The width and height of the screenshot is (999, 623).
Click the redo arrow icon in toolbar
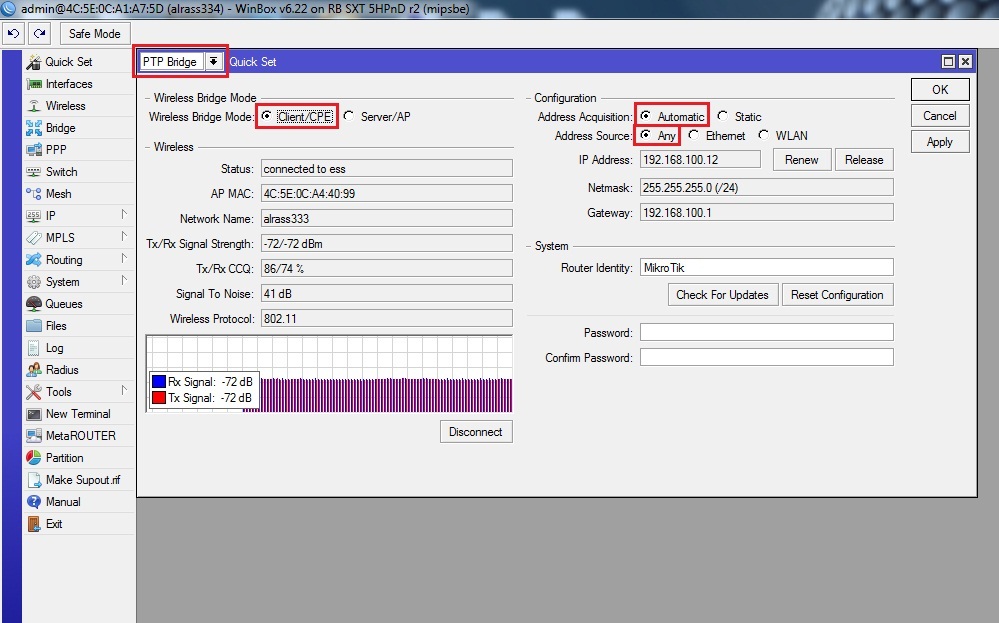(38, 33)
